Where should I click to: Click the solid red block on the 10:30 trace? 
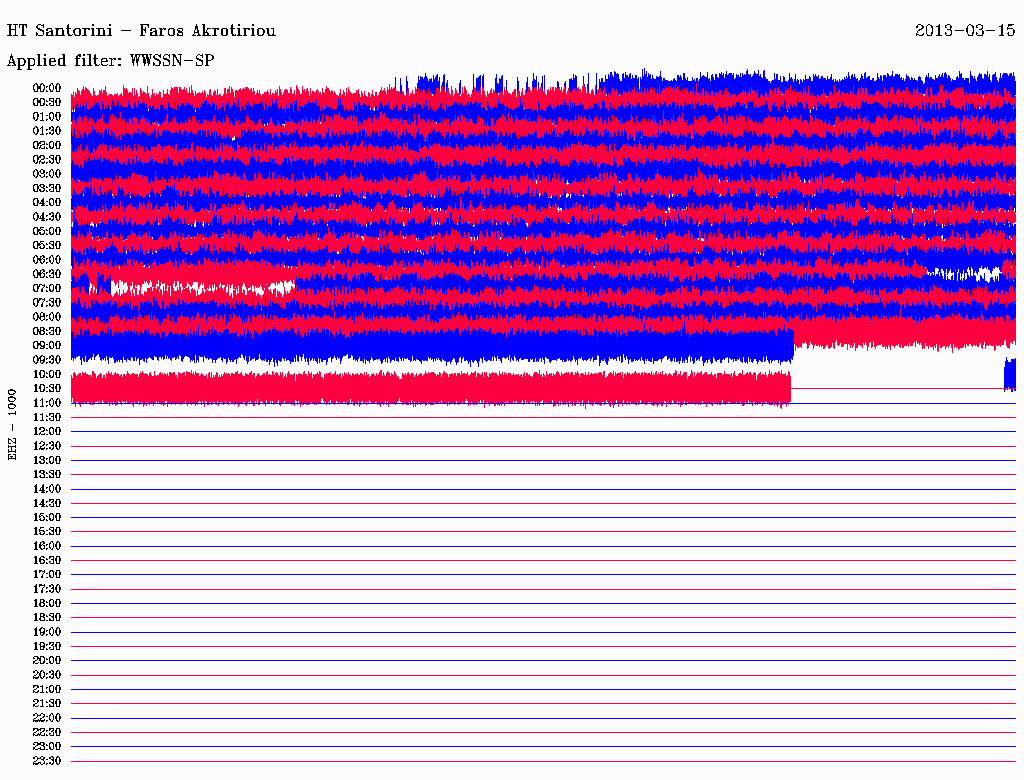(x=430, y=388)
